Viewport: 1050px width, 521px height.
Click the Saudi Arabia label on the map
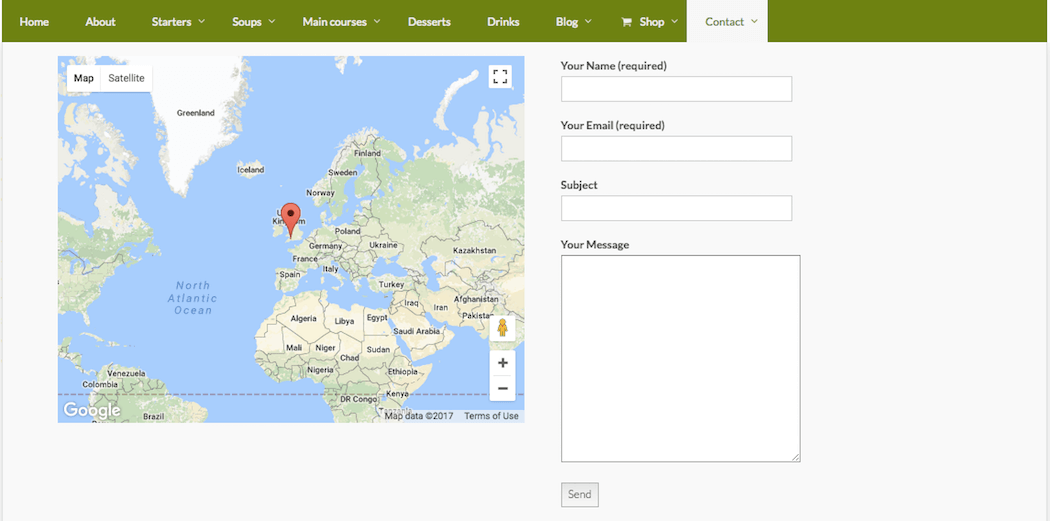[x=417, y=331]
